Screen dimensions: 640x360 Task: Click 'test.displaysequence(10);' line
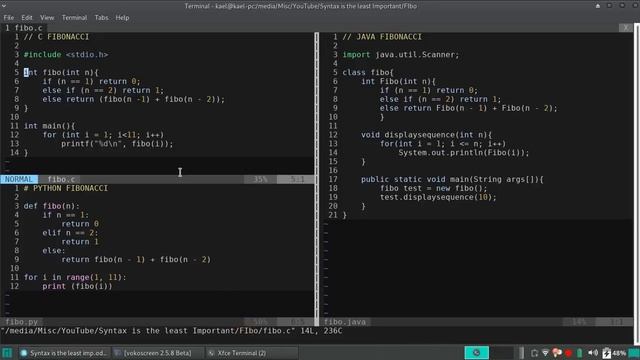438,197
